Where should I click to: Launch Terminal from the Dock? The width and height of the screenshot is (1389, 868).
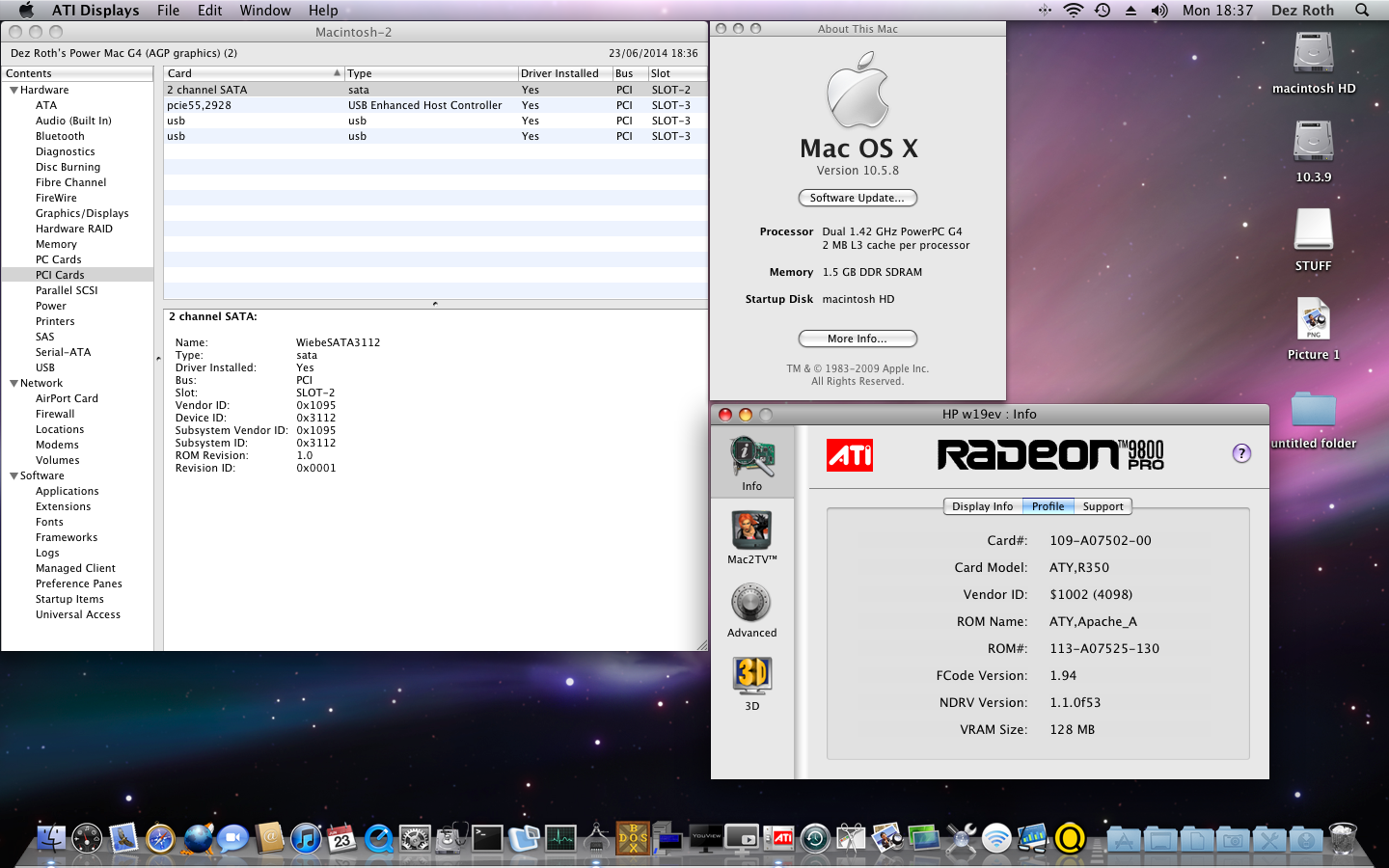point(487,838)
